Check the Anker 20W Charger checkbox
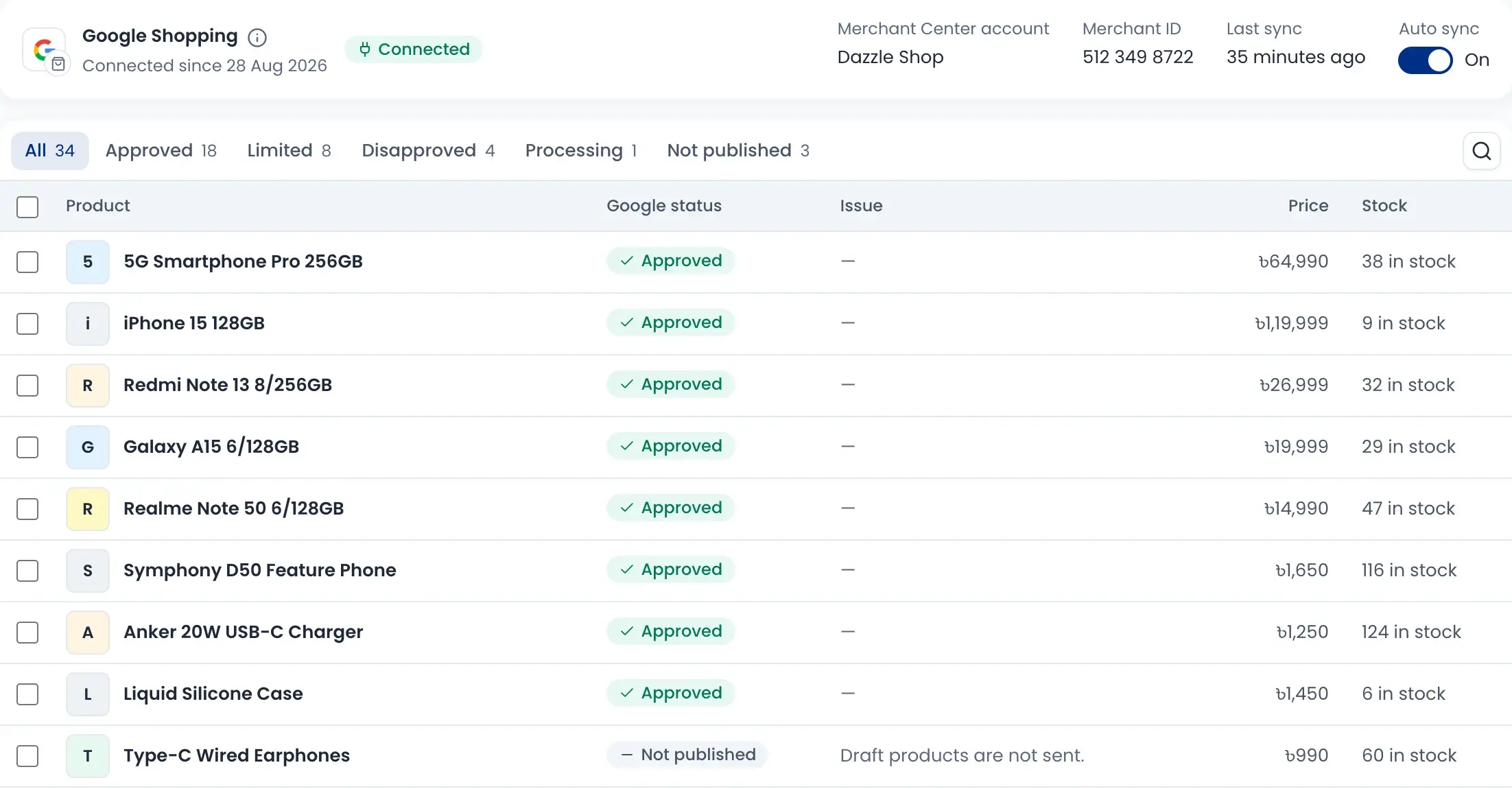 pos(27,633)
